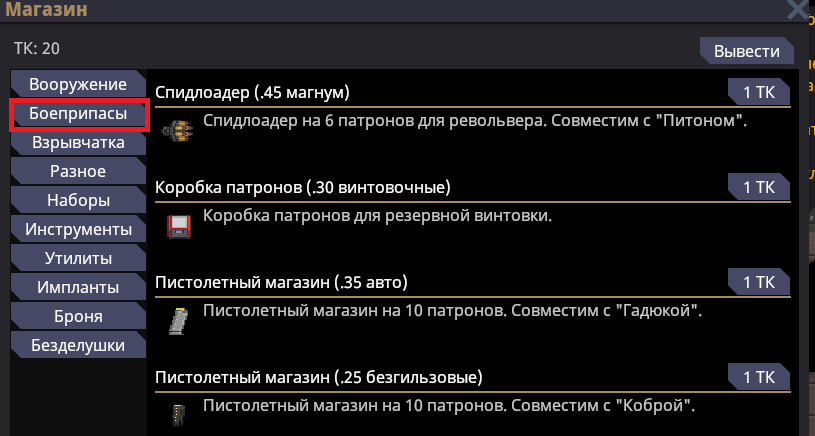Show the Наборы category

pyautogui.click(x=78, y=201)
